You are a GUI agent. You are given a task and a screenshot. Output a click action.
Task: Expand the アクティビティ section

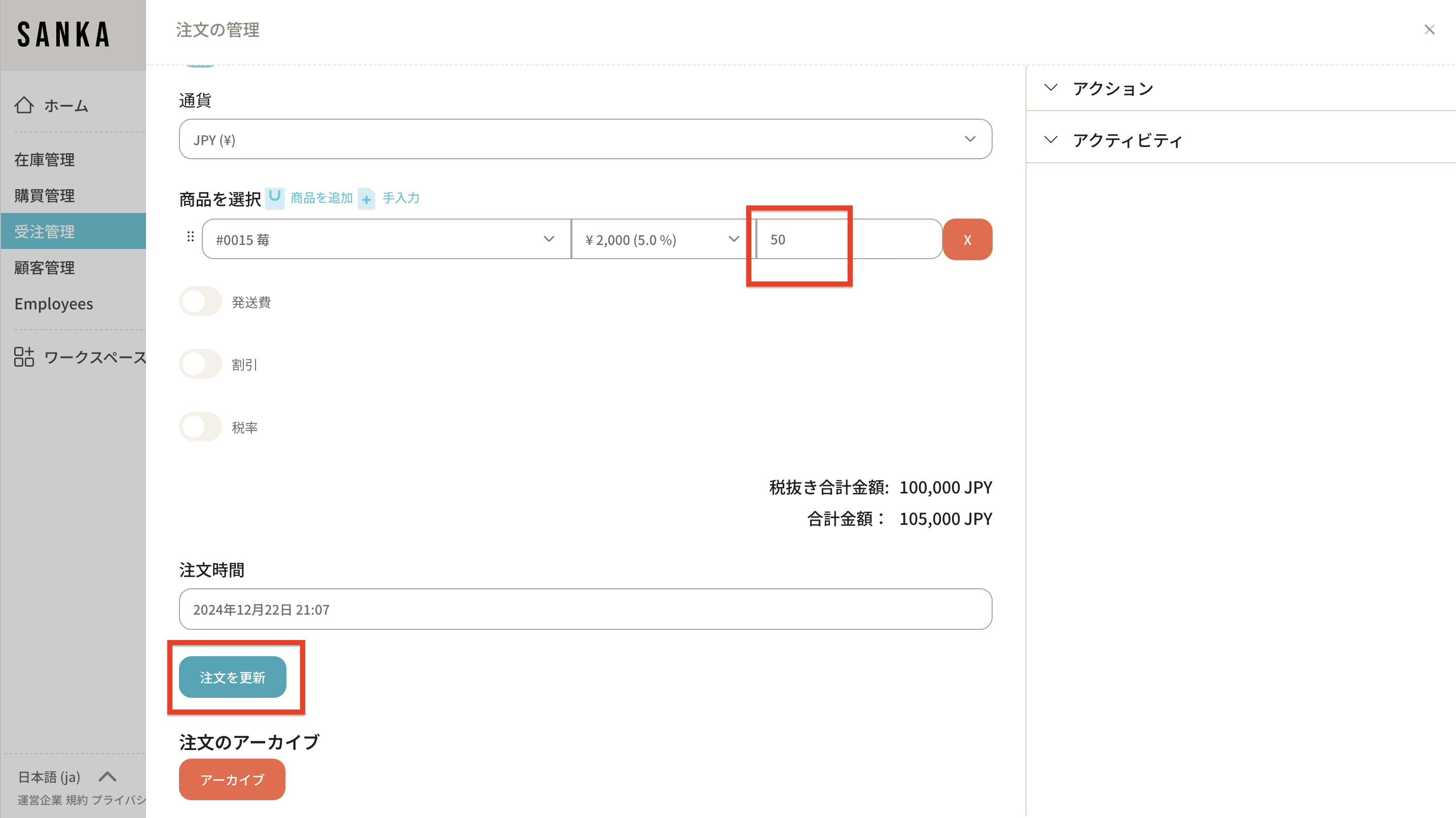(x=1127, y=140)
